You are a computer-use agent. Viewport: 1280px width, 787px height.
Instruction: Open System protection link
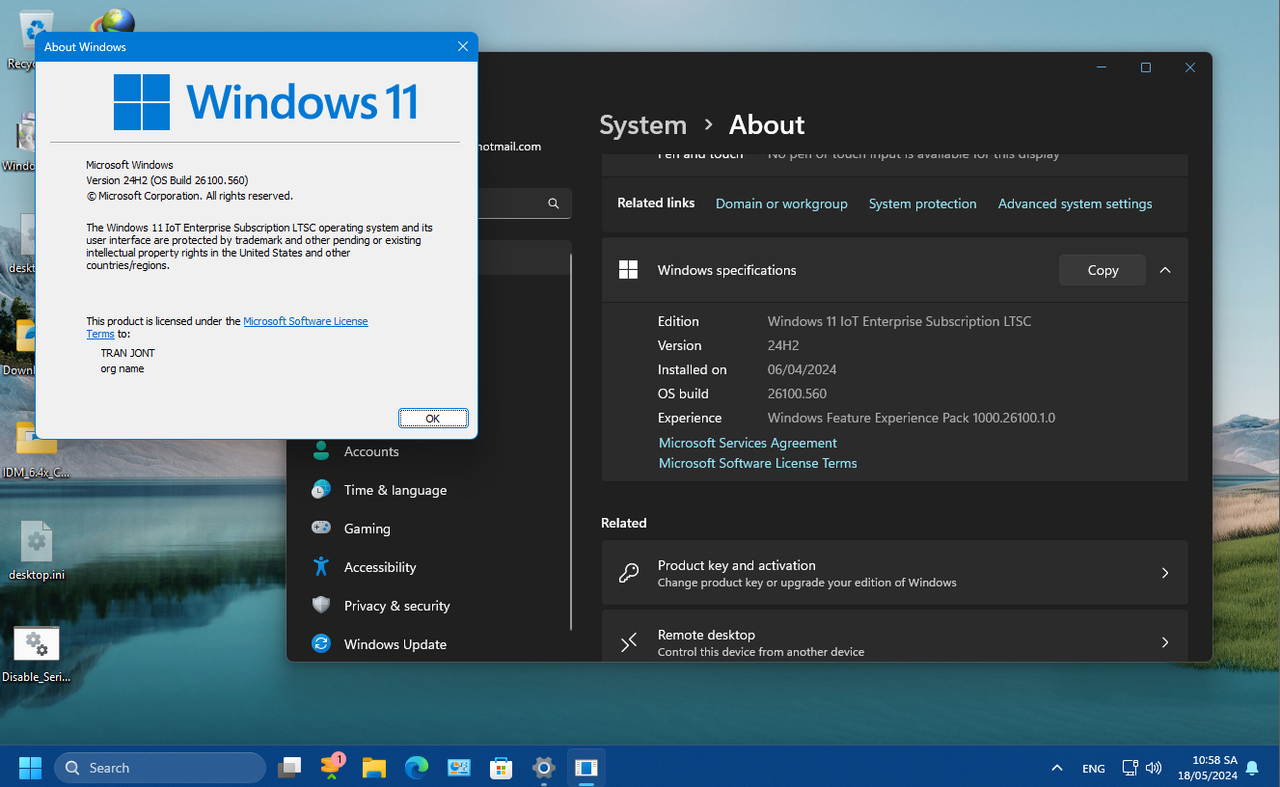[x=922, y=203]
